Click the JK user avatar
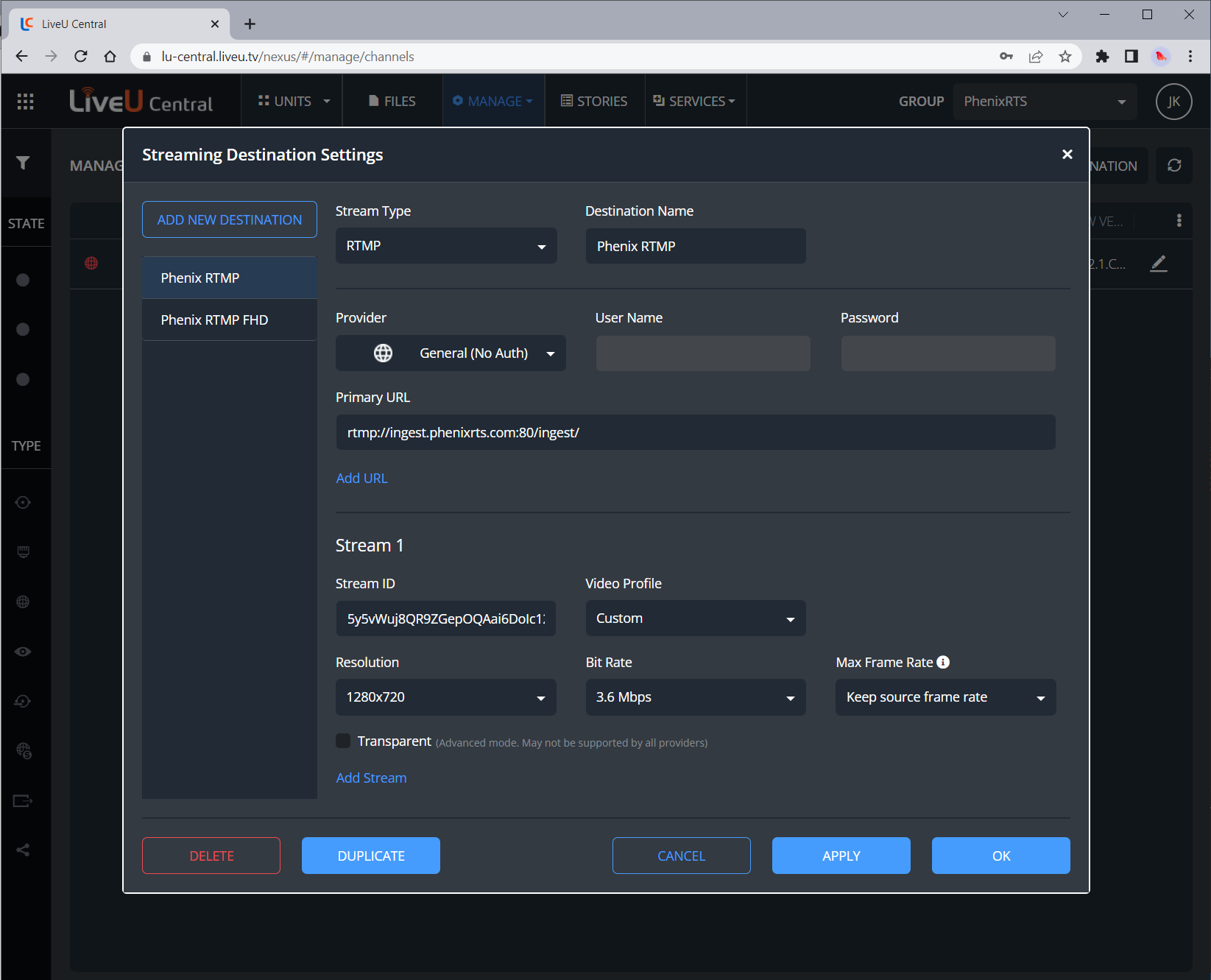Viewport: 1211px width, 980px height. 1173,102
